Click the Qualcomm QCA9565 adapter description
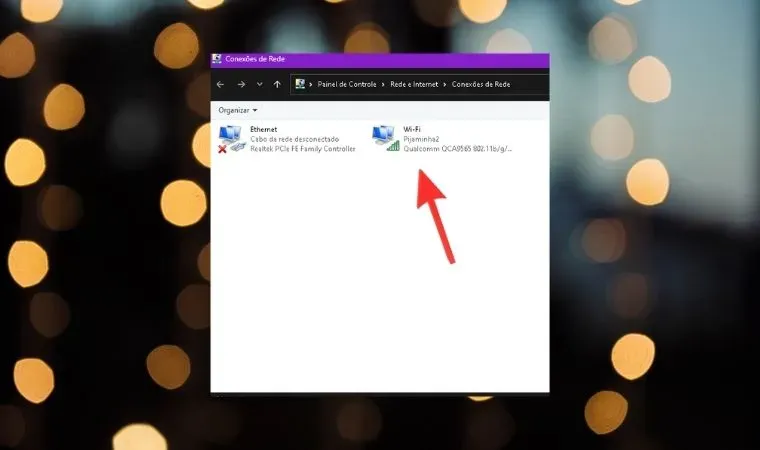Screen dimensions: 760x450 pos(458,149)
